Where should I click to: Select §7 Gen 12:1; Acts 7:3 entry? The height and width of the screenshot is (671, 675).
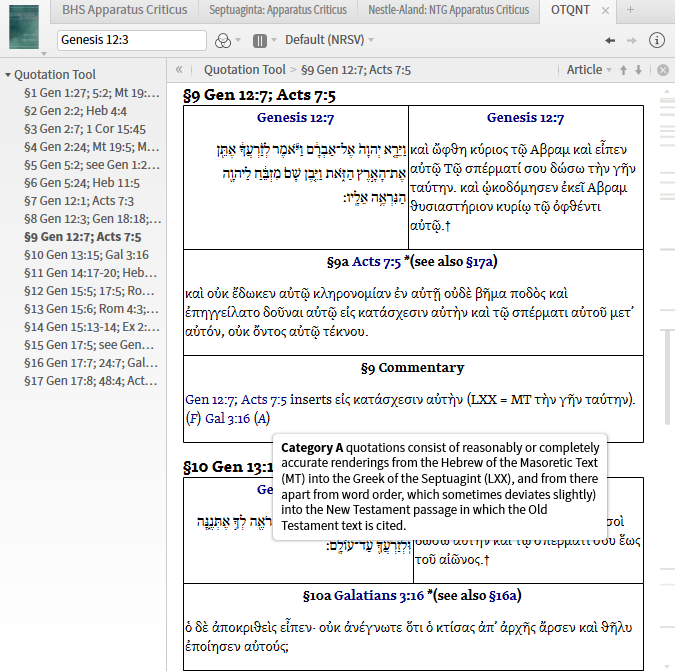79,201
